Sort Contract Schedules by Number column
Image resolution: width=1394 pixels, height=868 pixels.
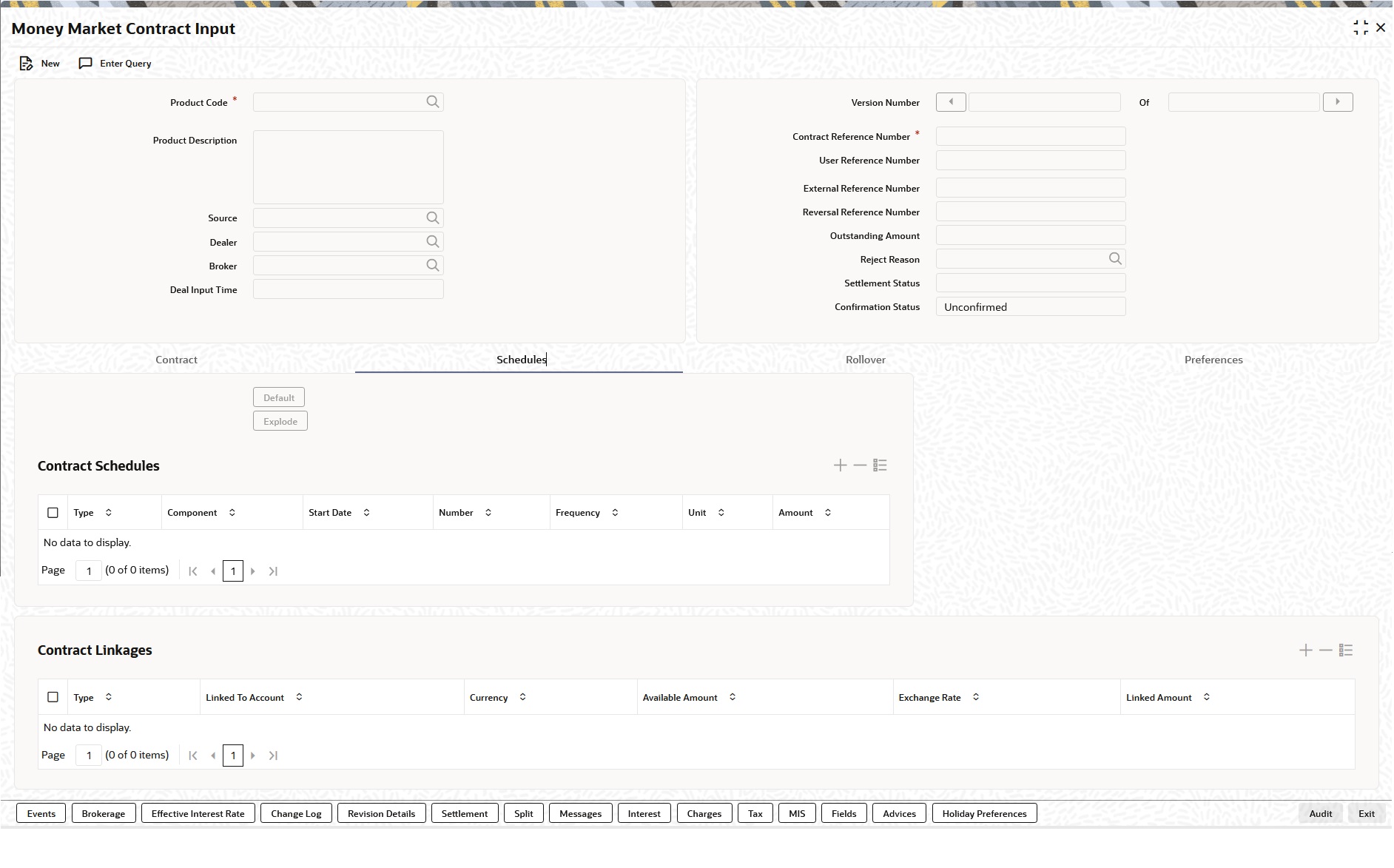click(x=488, y=513)
